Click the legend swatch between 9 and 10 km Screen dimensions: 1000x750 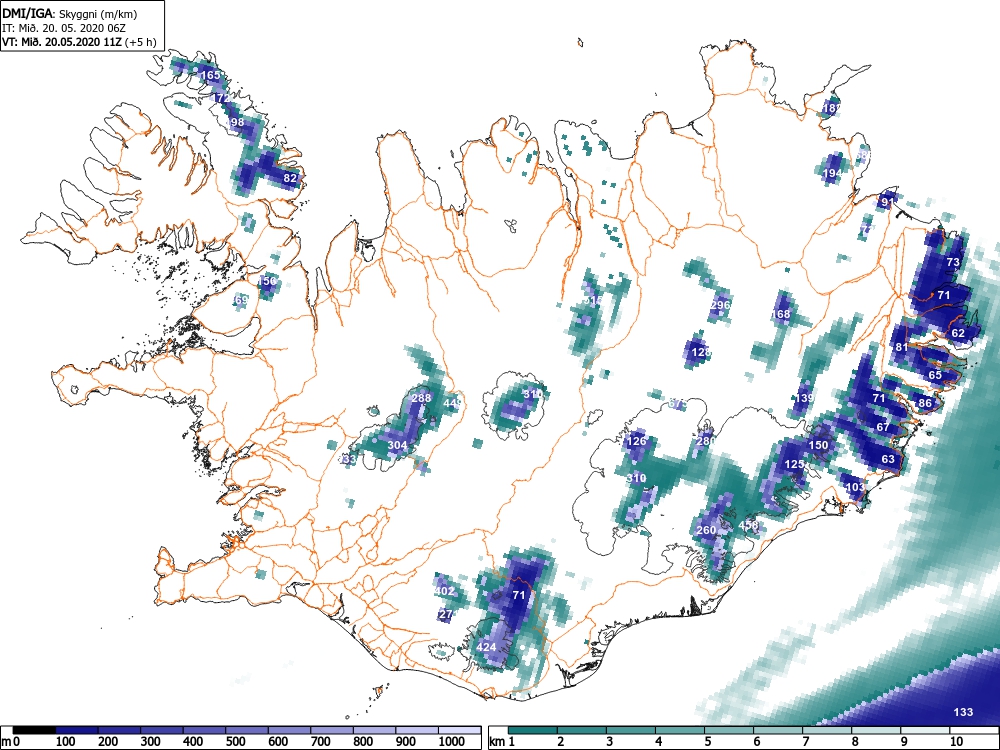(925, 730)
